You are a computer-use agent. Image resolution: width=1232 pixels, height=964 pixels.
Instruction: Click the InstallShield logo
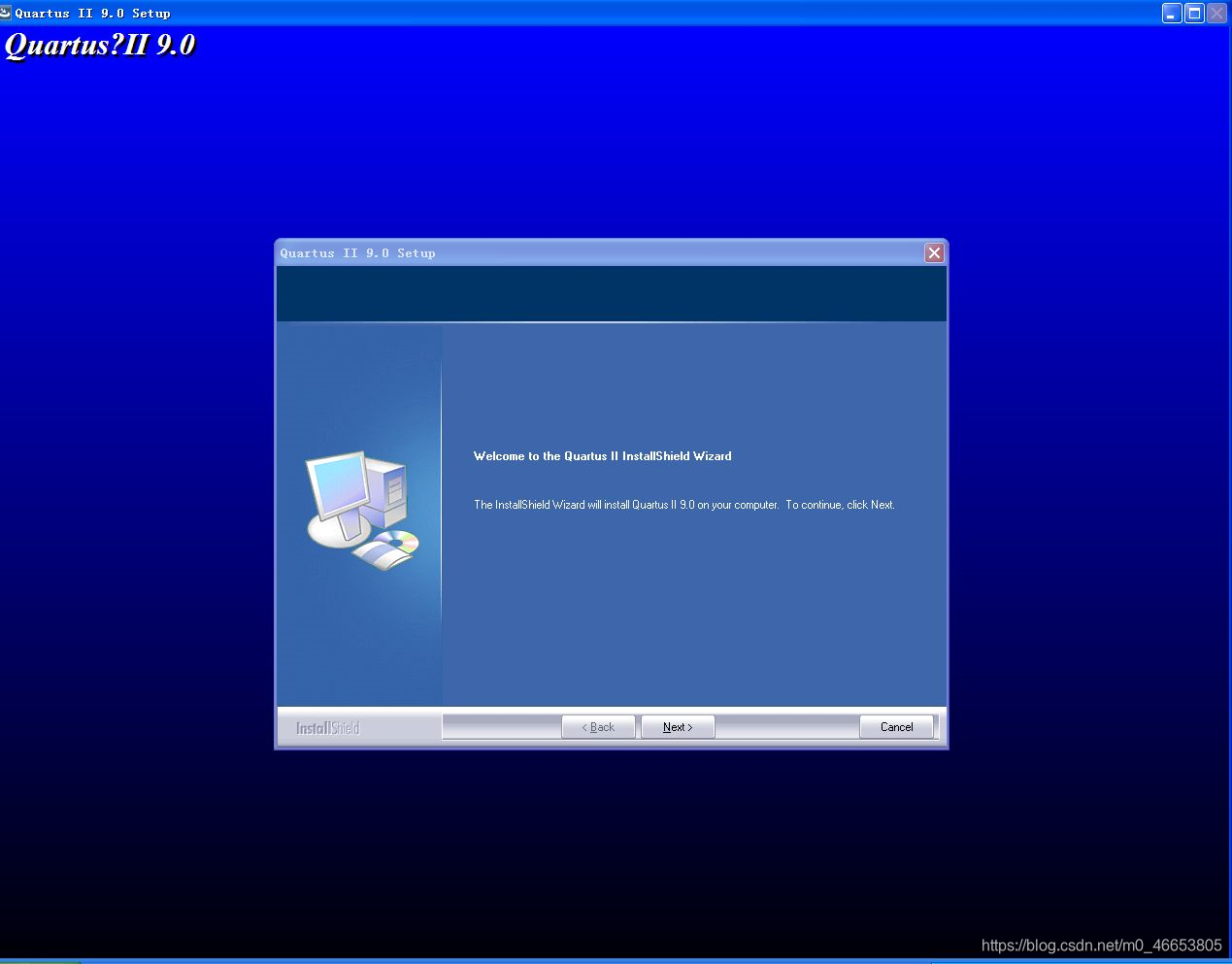328,728
